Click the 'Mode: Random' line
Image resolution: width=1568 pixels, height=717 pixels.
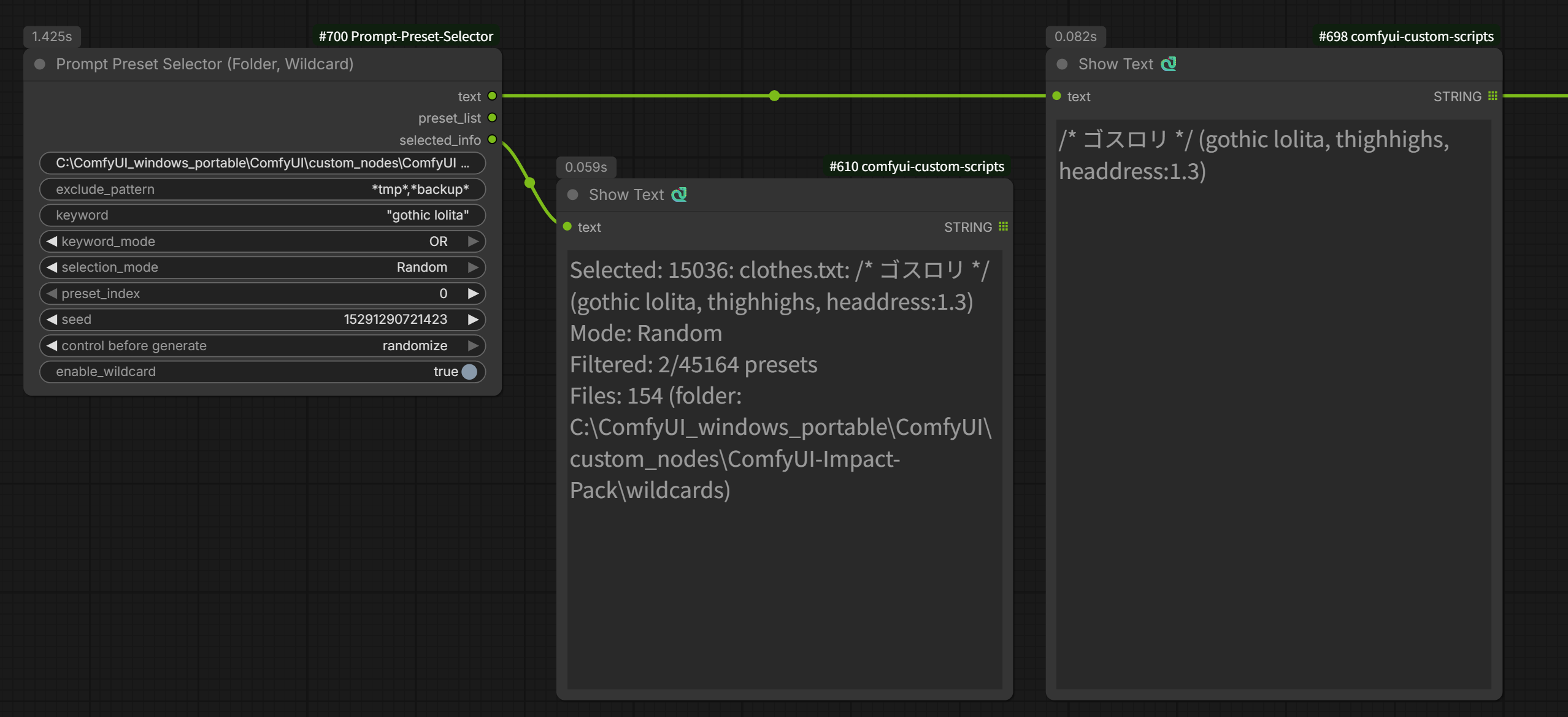[x=646, y=333]
